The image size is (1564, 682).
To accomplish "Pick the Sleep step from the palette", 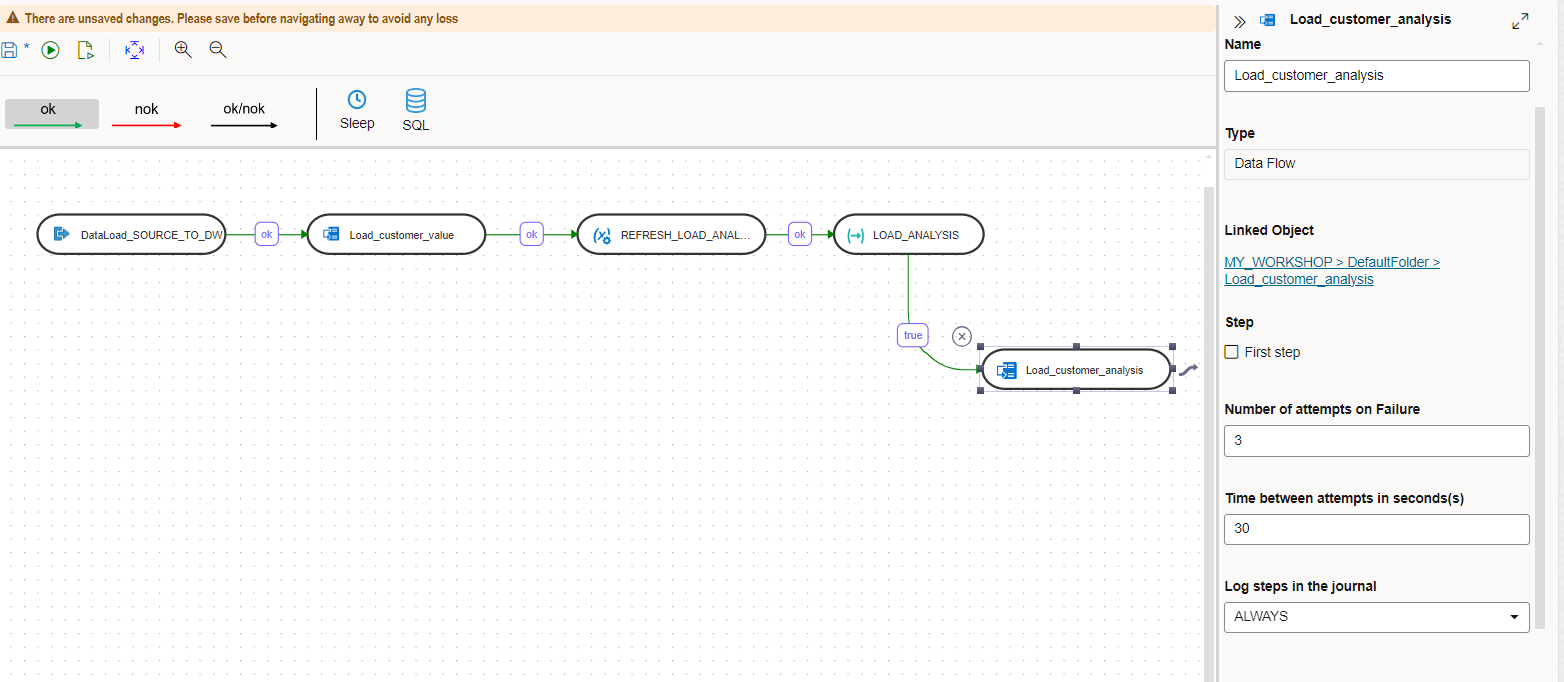I will coord(357,110).
